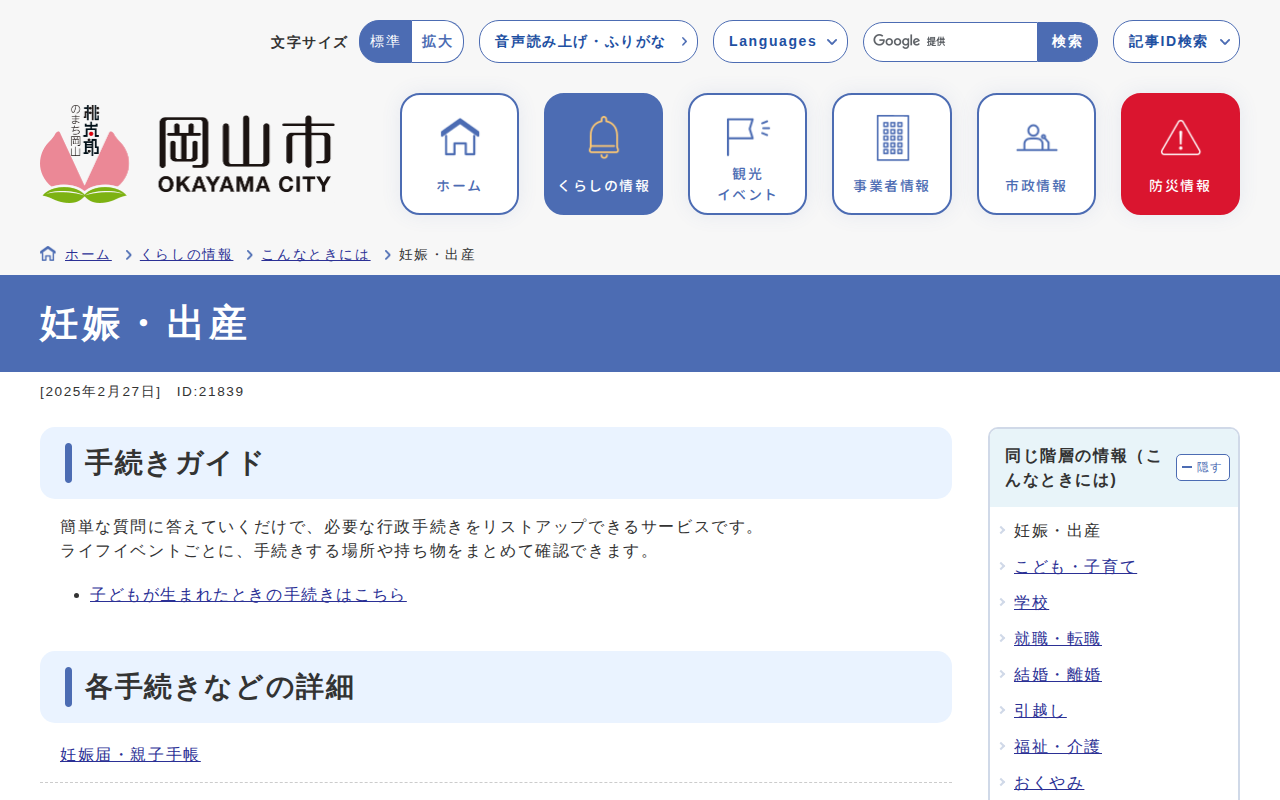Hide the 同じ階層の情報 sidebar panel

coord(1202,467)
